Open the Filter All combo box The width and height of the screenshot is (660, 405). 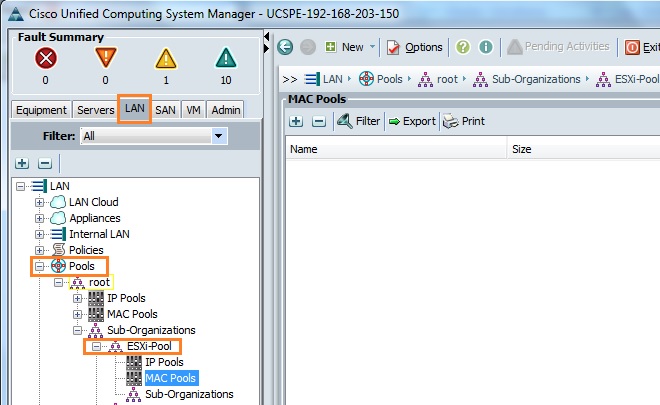[x=154, y=136]
